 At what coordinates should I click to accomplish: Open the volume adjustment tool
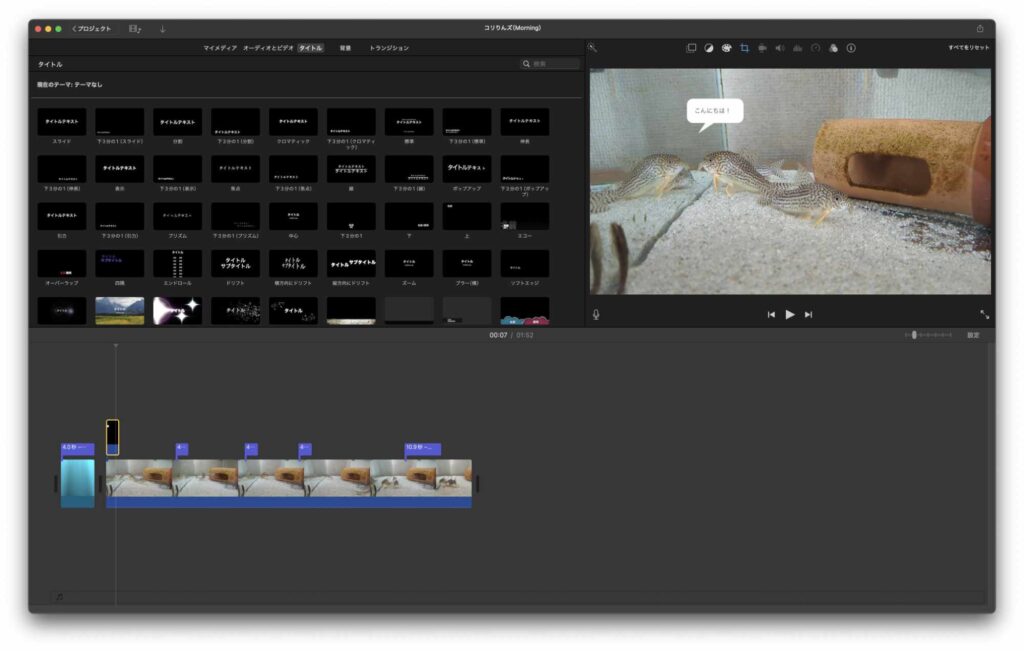(x=780, y=48)
